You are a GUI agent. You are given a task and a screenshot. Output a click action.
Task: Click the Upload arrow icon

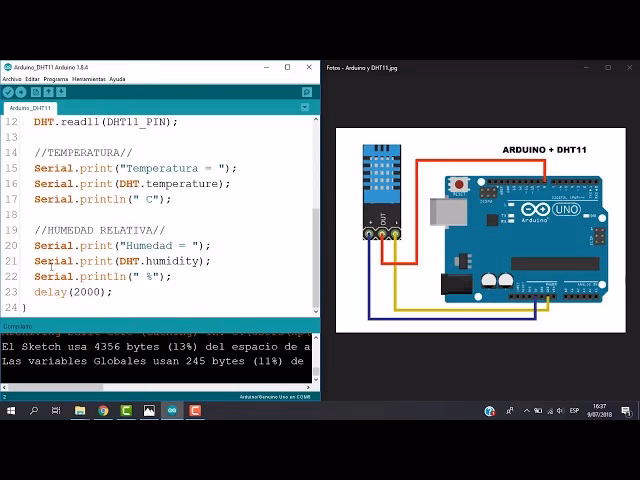[21, 92]
